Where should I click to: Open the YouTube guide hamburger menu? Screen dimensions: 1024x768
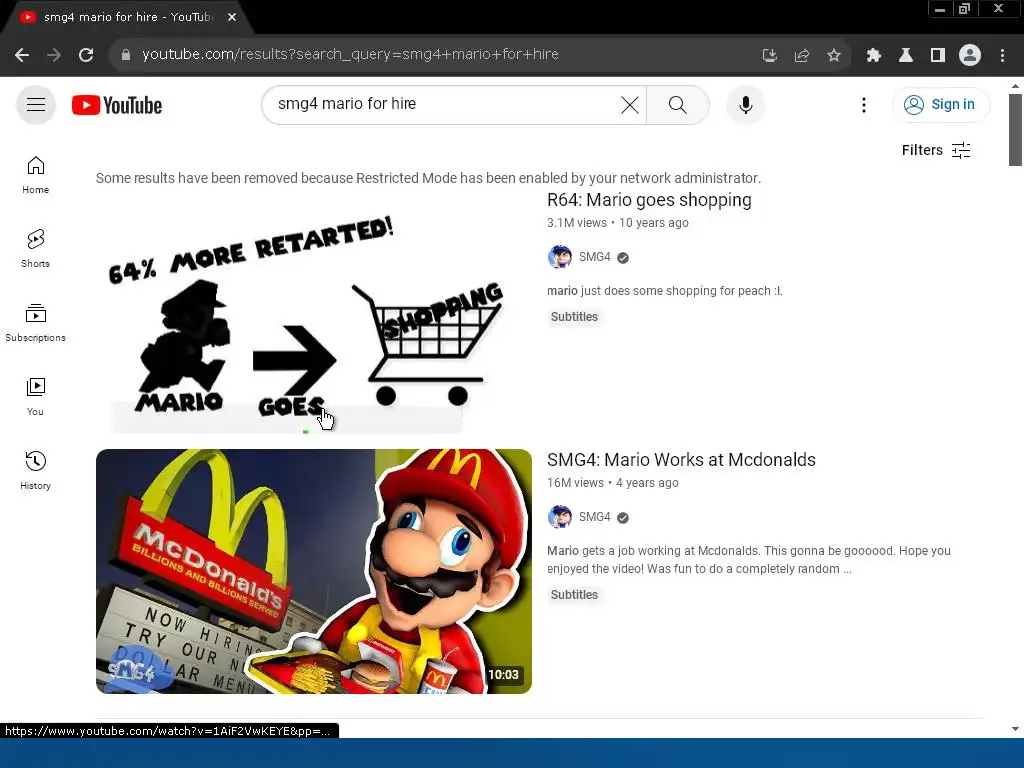(36, 104)
